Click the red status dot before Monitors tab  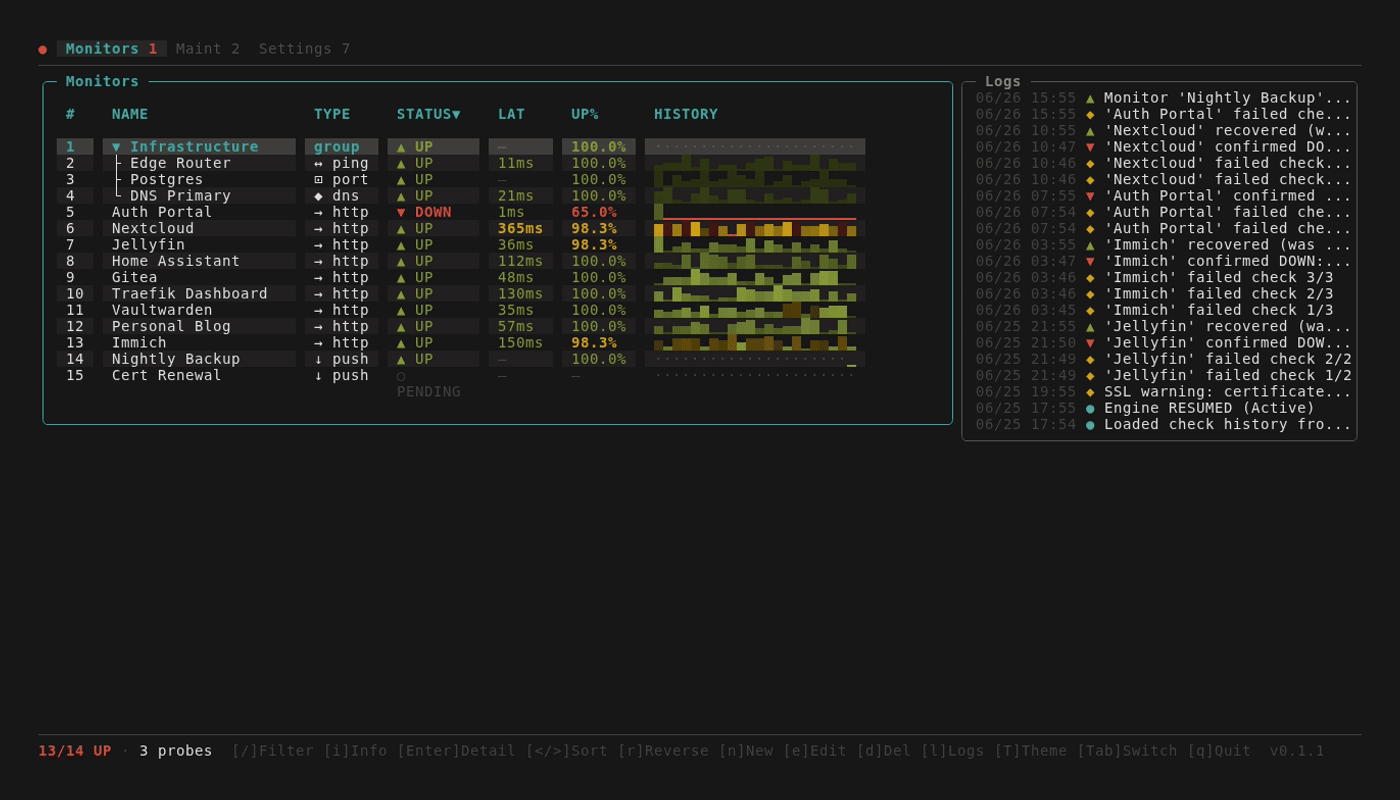click(x=43, y=49)
